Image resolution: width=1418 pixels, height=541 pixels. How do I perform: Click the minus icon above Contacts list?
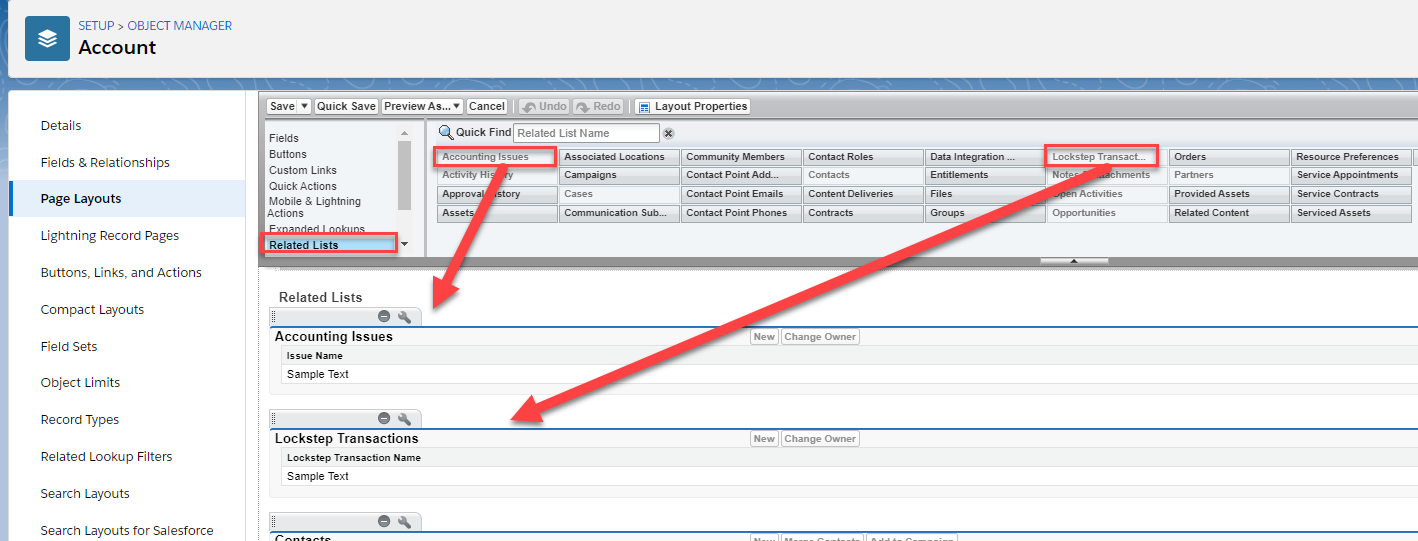click(384, 521)
